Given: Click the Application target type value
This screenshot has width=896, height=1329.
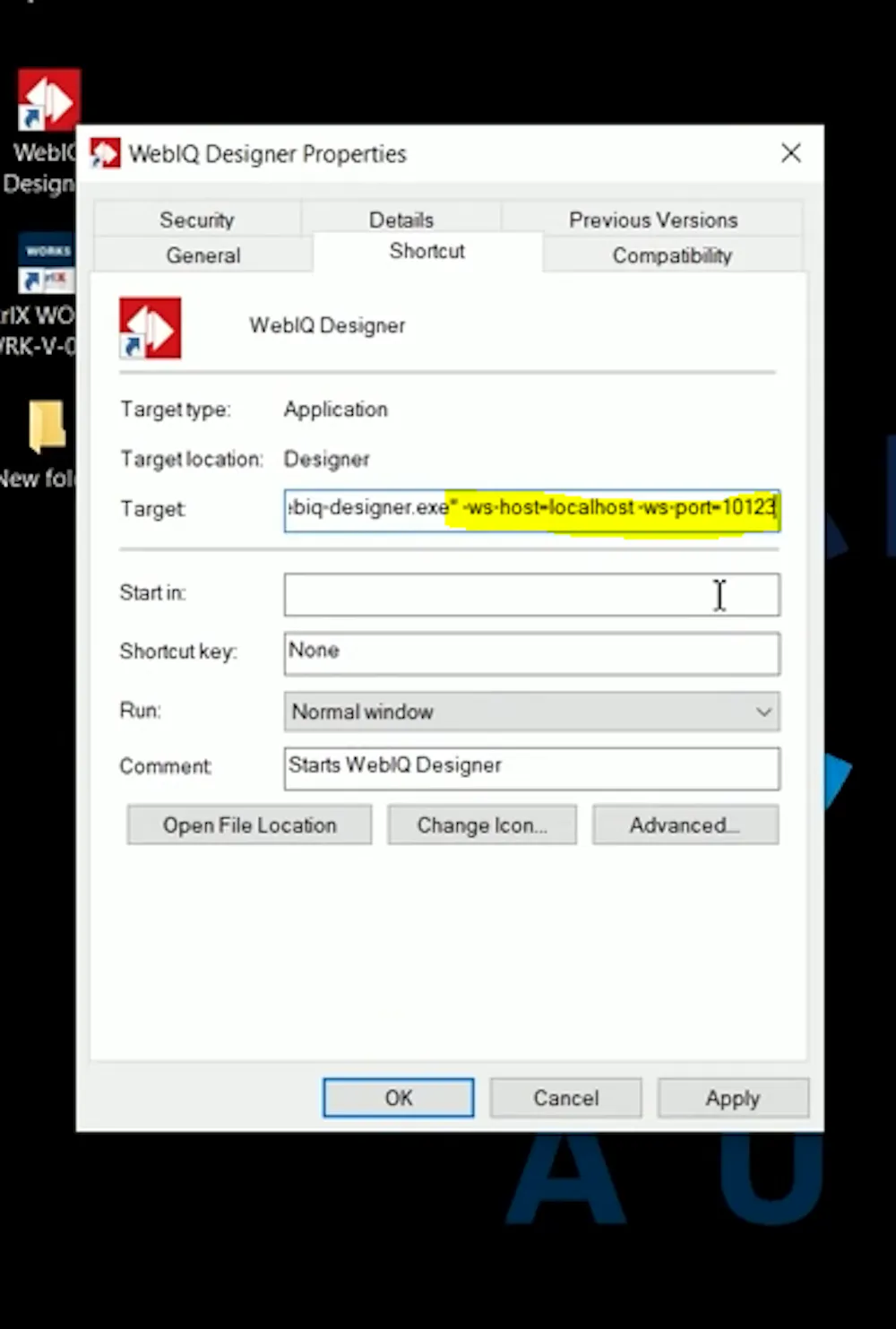Looking at the screenshot, I should (x=336, y=410).
